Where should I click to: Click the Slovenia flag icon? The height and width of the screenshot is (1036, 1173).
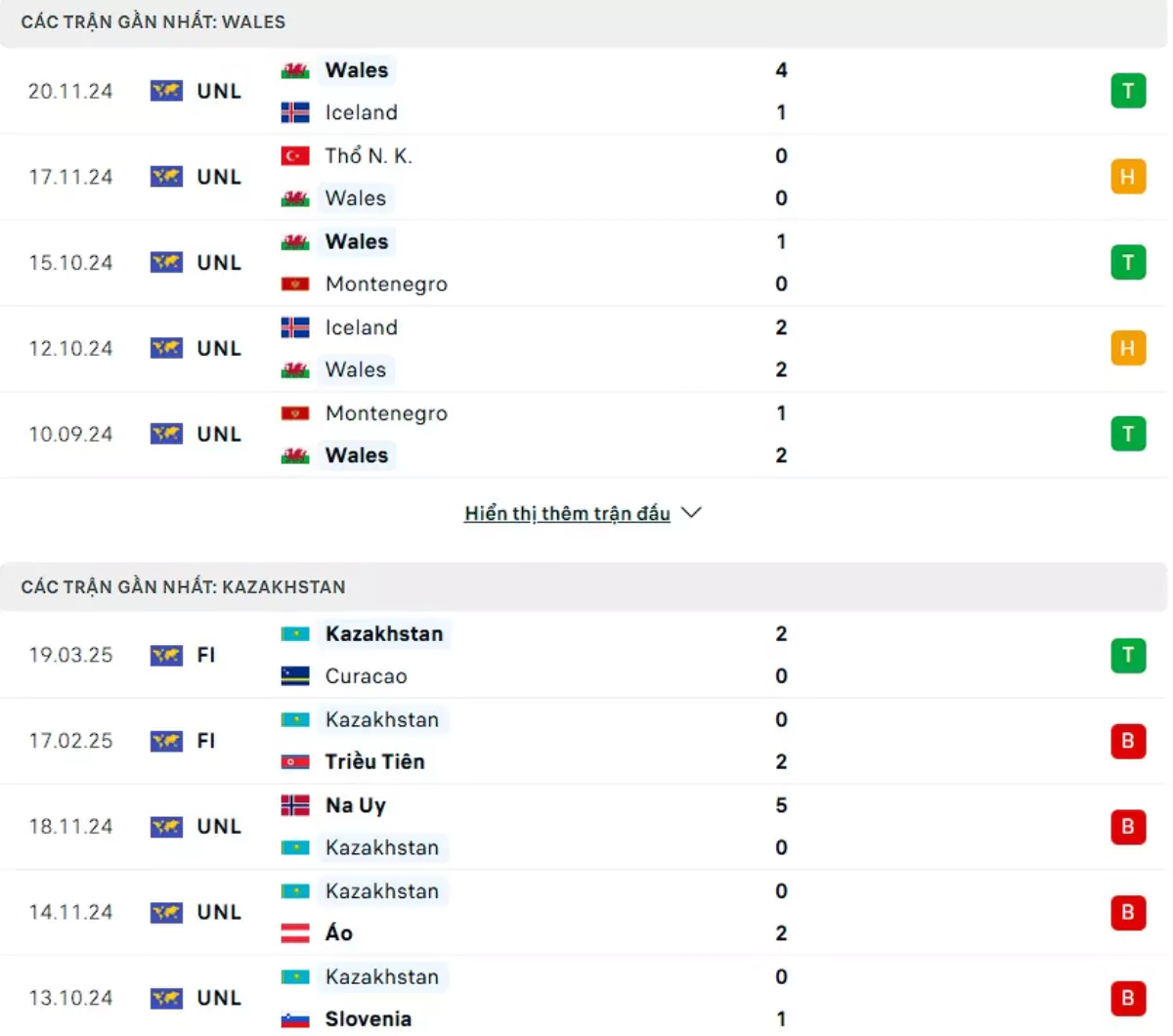point(295,1019)
